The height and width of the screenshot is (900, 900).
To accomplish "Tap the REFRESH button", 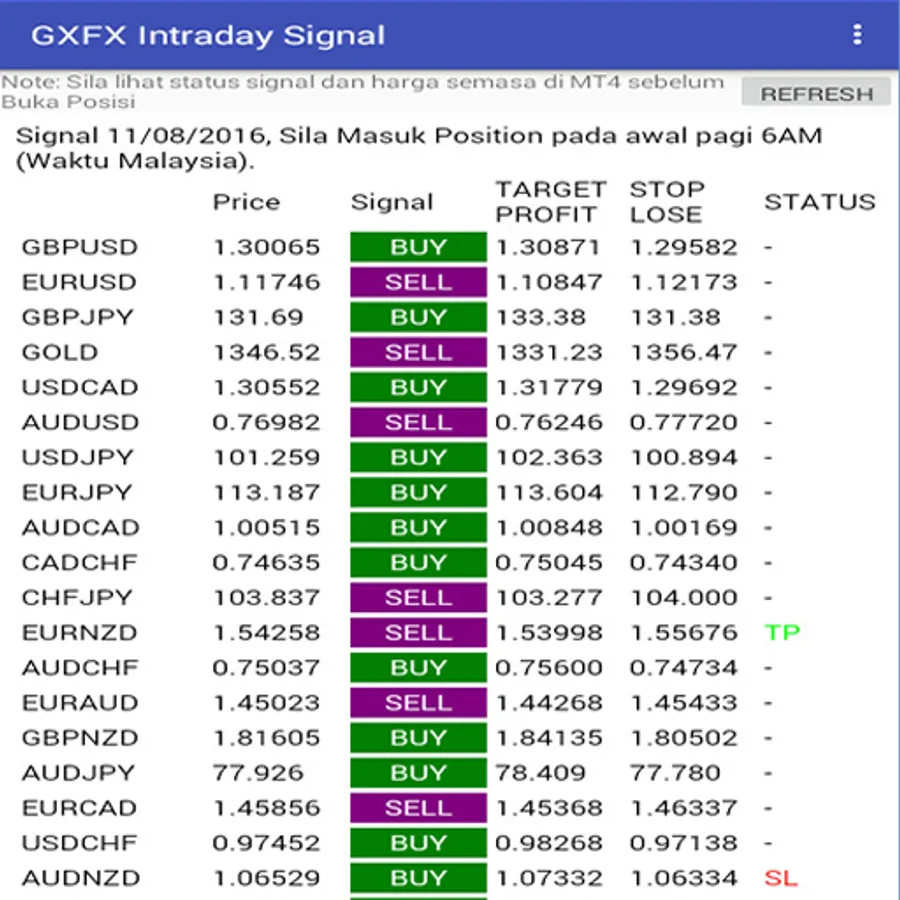I will tap(816, 93).
